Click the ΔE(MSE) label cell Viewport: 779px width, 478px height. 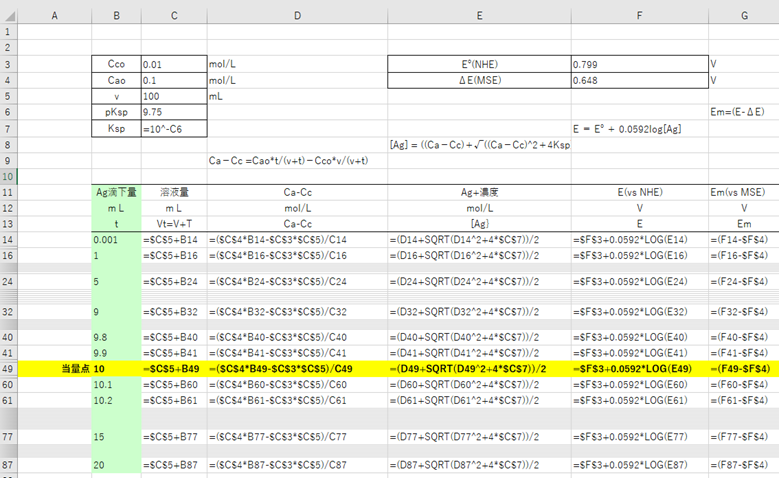(x=479, y=80)
